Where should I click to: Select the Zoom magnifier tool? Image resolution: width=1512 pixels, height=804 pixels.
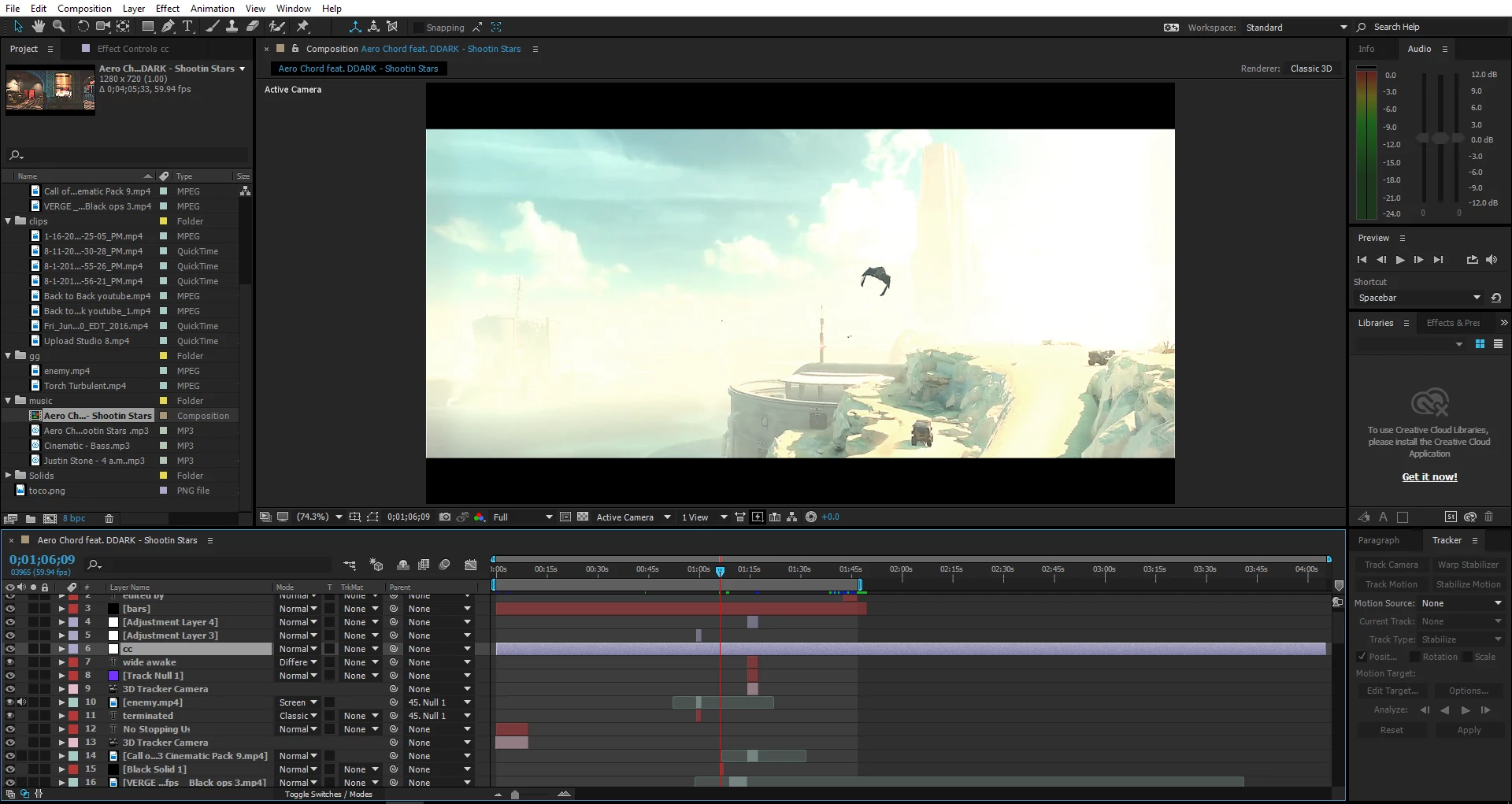tap(58, 27)
